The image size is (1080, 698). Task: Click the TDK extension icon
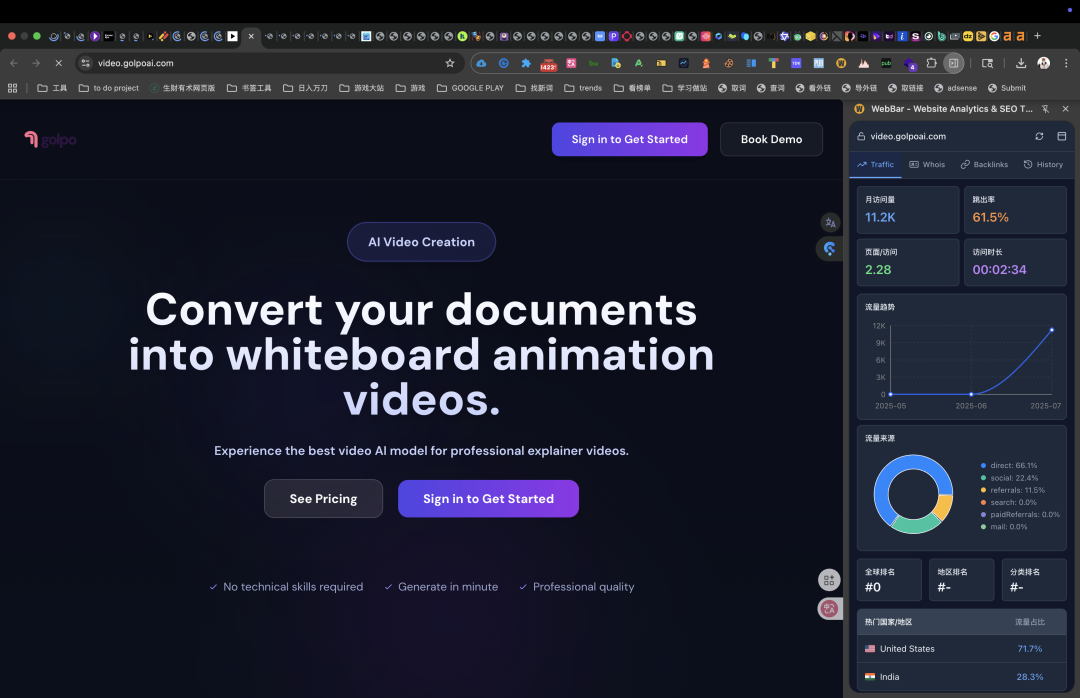(x=796, y=63)
